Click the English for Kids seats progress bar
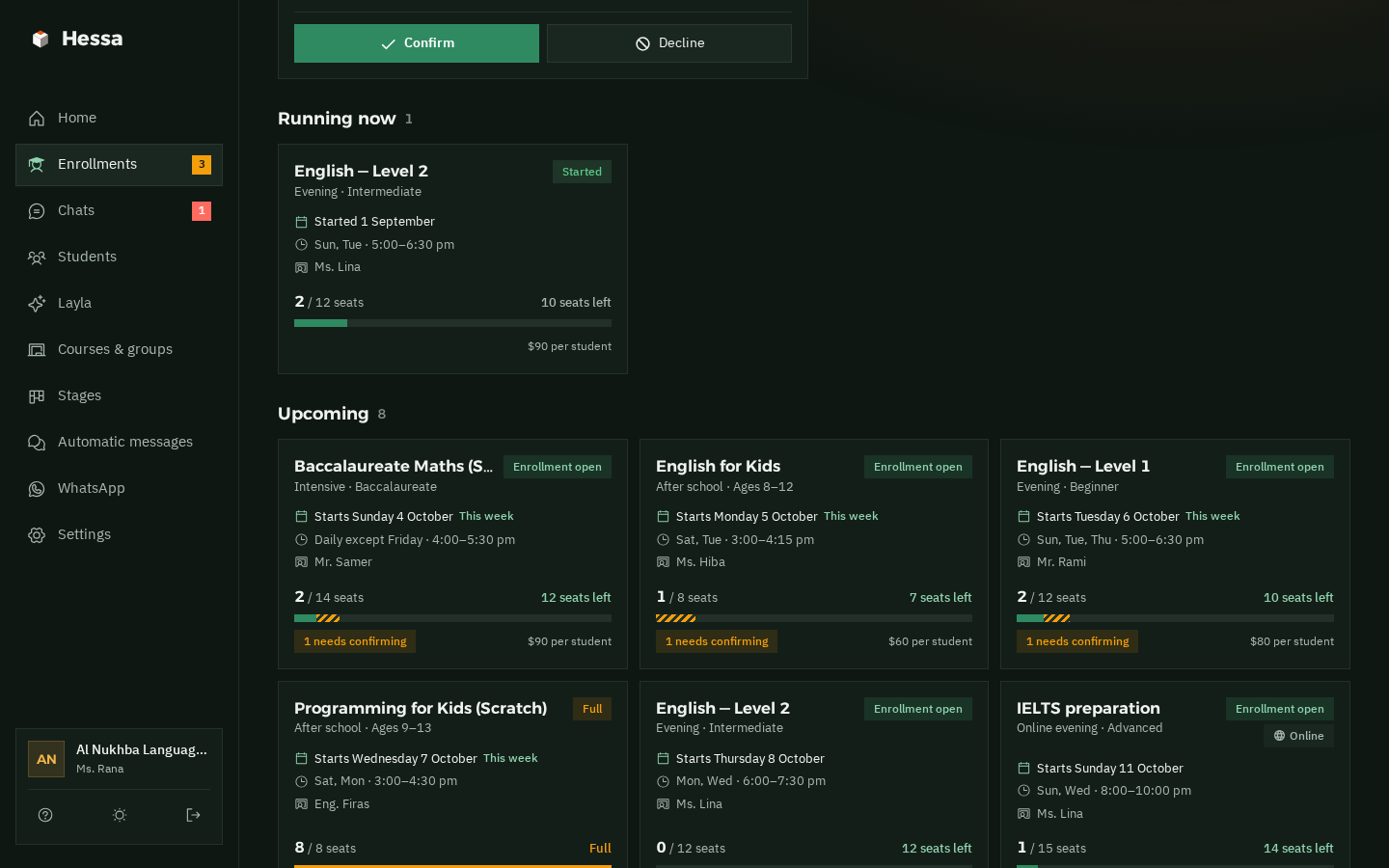Viewport: 1389px width, 868px height. point(814,618)
